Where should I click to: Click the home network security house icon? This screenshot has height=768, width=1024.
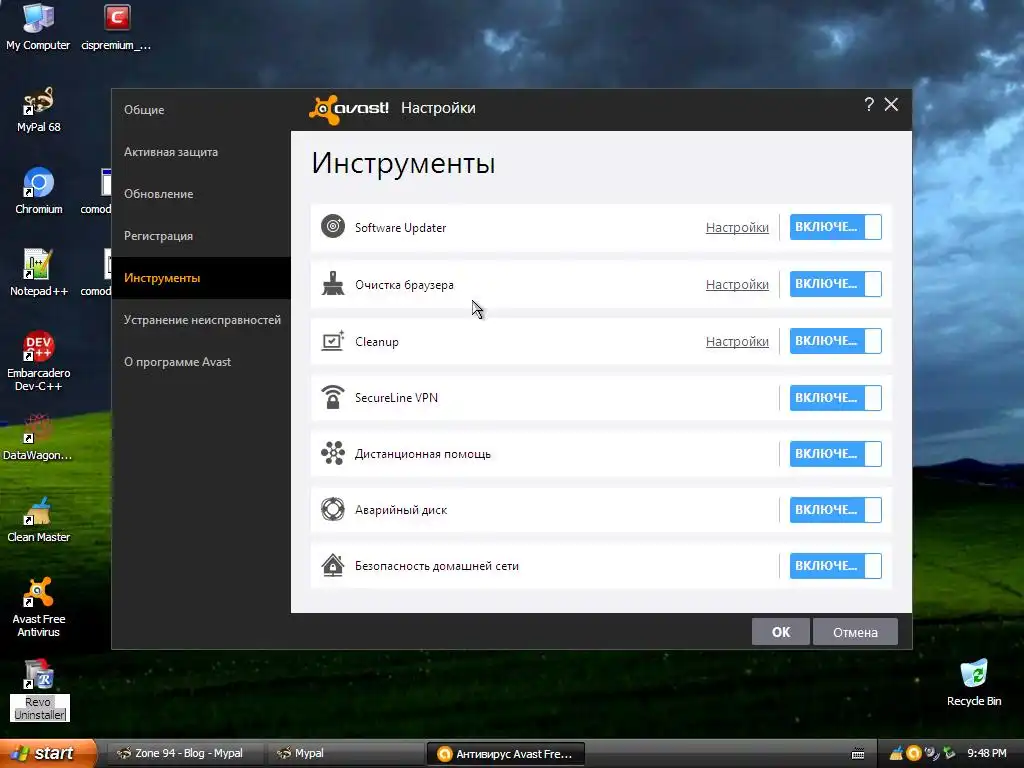pos(332,566)
